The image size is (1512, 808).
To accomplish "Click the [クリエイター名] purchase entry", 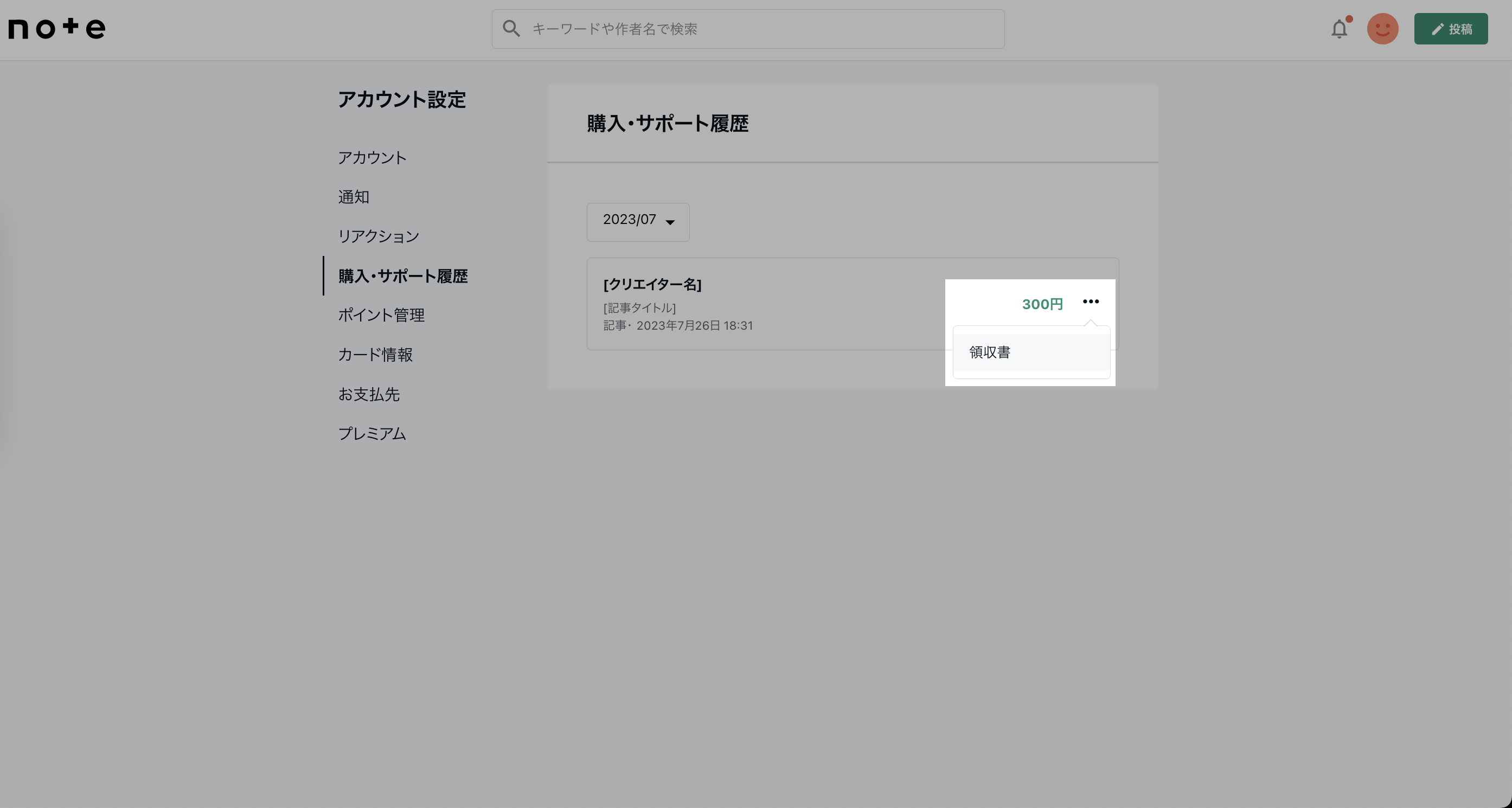I will [653, 285].
